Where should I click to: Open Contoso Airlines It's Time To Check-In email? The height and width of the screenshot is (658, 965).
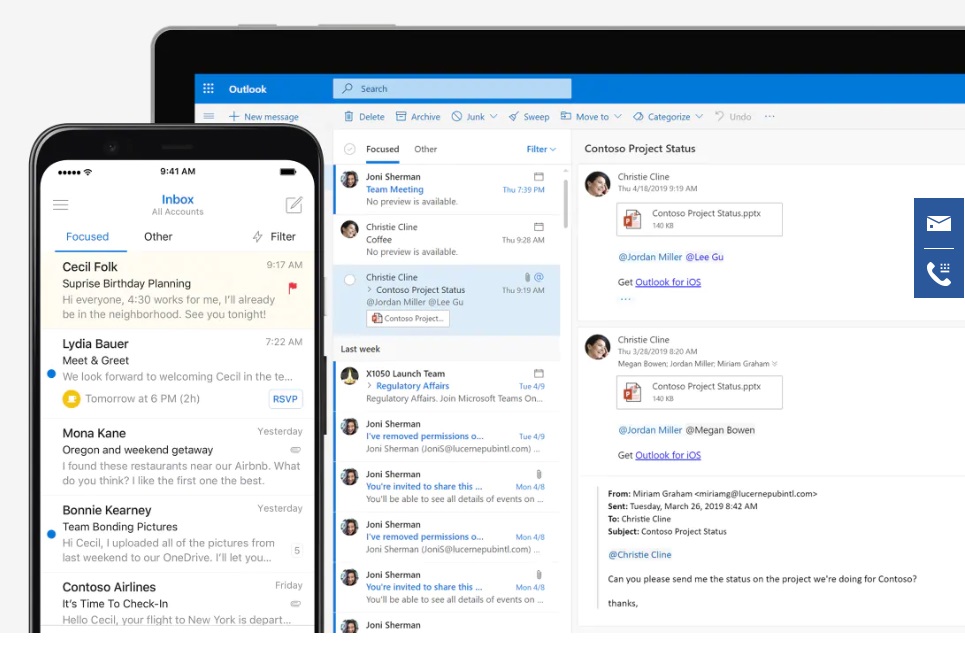177,602
